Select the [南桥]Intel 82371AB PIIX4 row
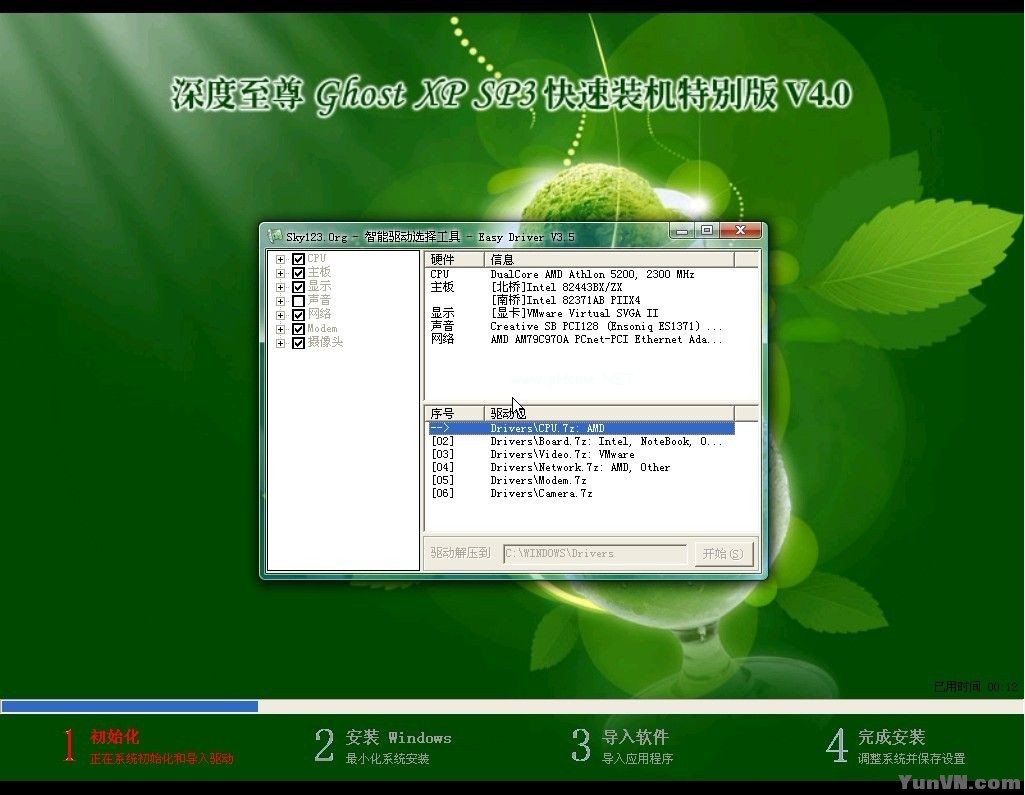Image resolution: width=1025 pixels, height=795 pixels. [582, 300]
